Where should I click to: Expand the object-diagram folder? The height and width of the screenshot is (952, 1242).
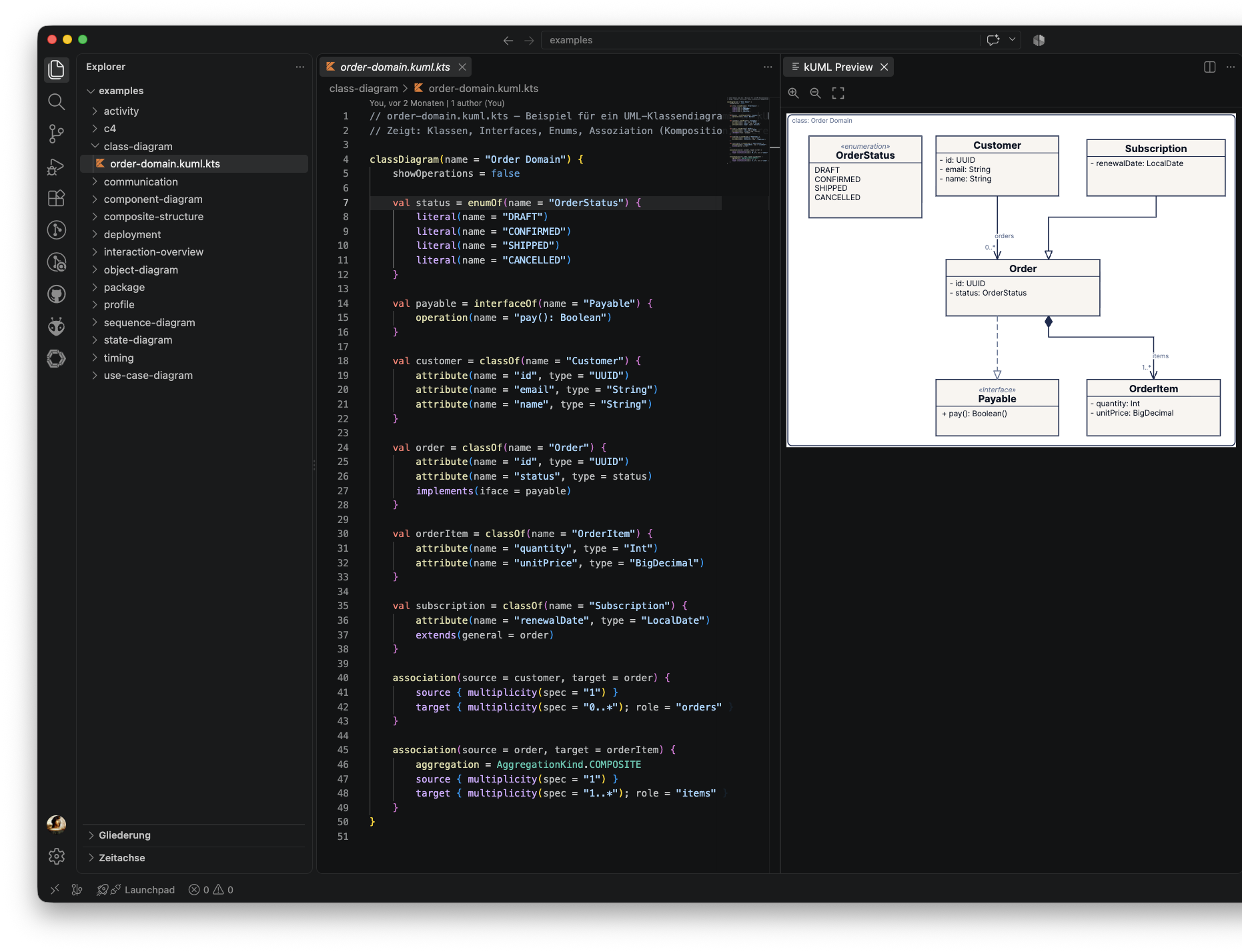tap(194, 270)
